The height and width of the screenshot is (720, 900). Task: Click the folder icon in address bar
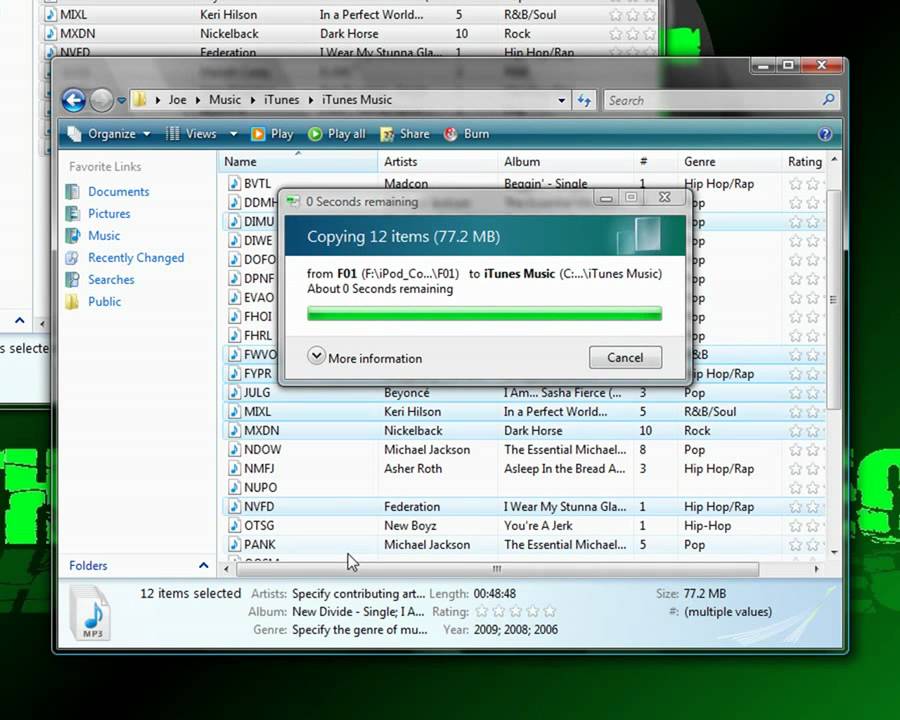pyautogui.click(x=139, y=100)
